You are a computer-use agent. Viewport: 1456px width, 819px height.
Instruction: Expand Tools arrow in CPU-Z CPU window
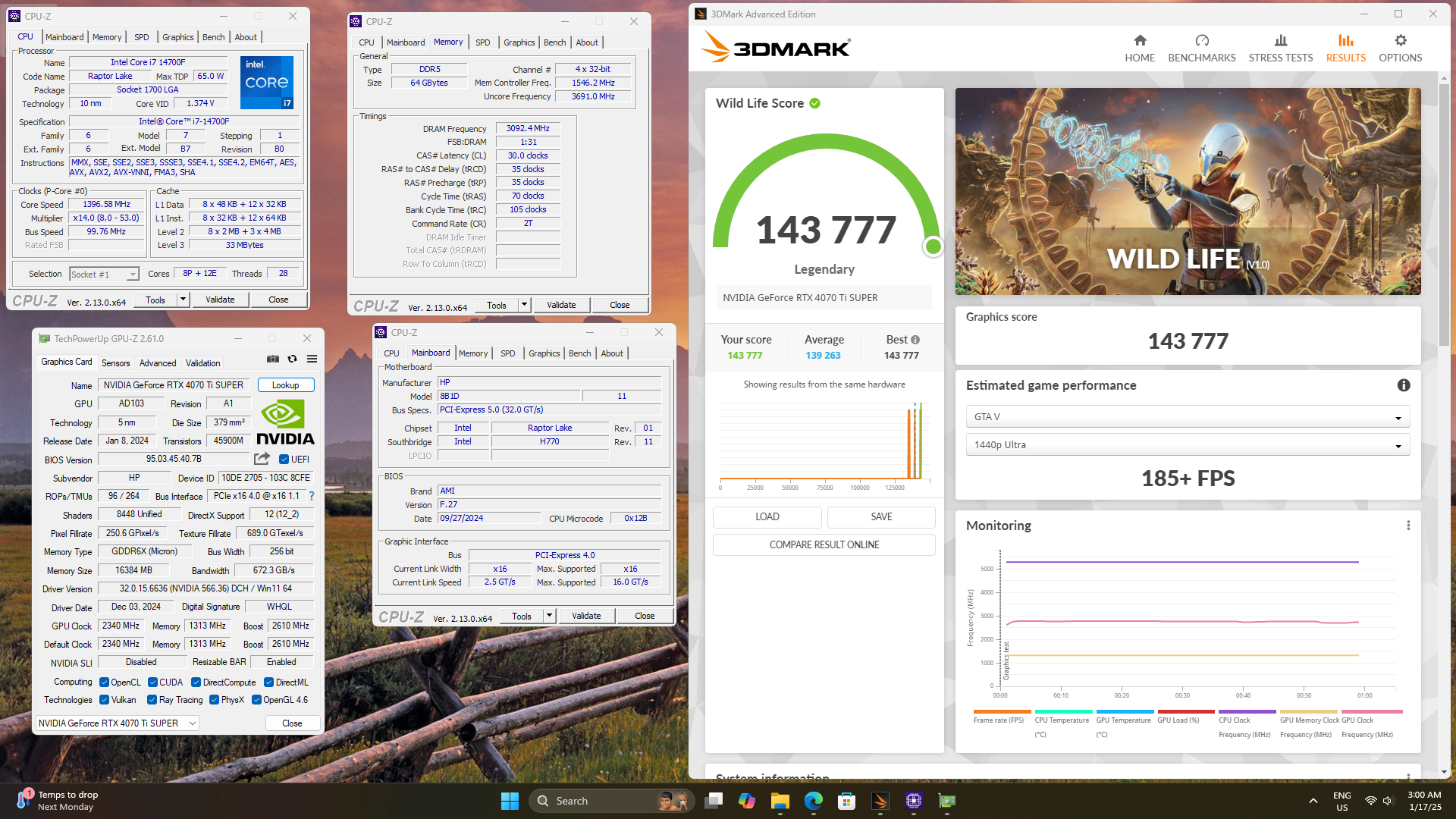(182, 300)
